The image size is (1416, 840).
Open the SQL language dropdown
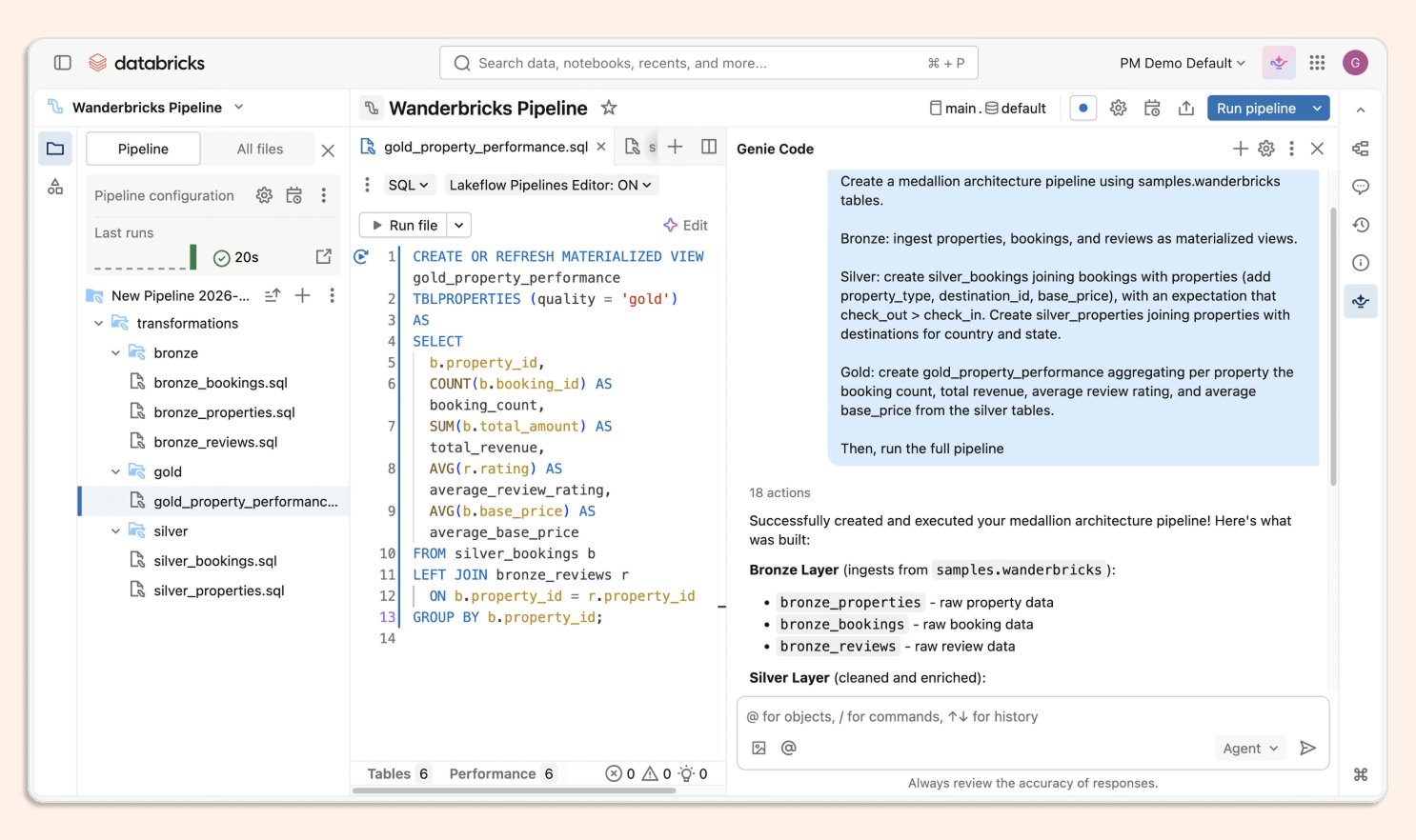[x=408, y=185]
